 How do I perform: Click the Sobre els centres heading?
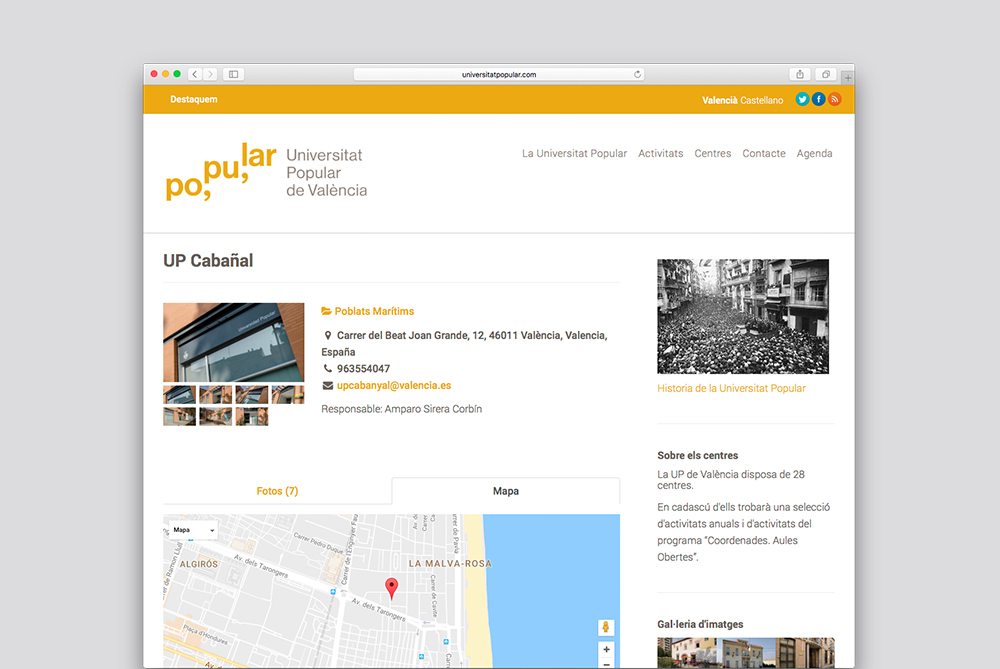tap(698, 455)
